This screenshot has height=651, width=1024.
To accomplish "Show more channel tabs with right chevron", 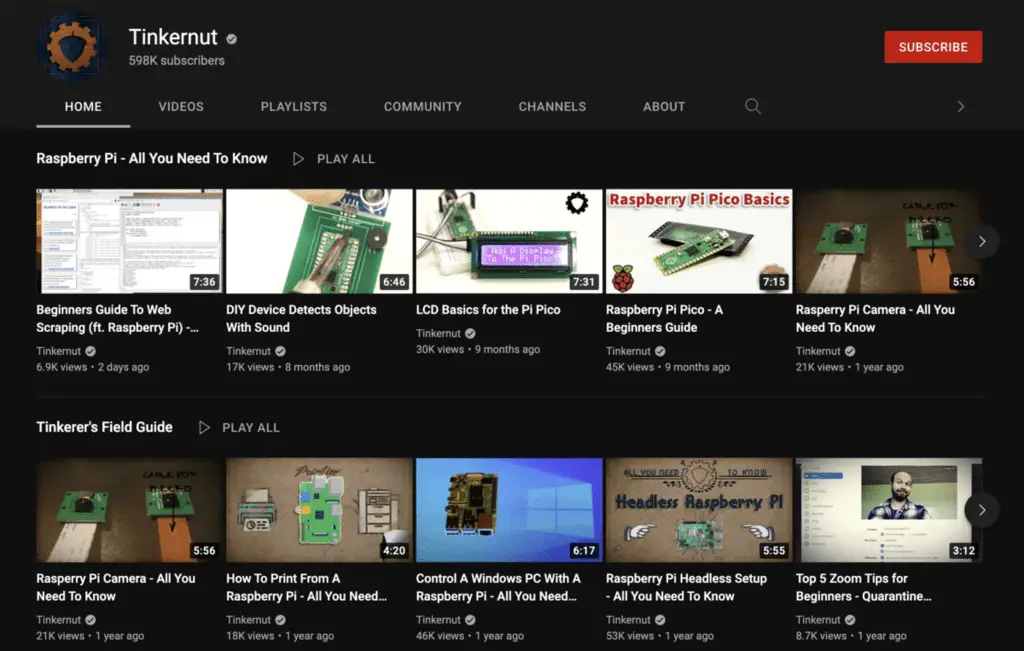I will click(x=960, y=106).
